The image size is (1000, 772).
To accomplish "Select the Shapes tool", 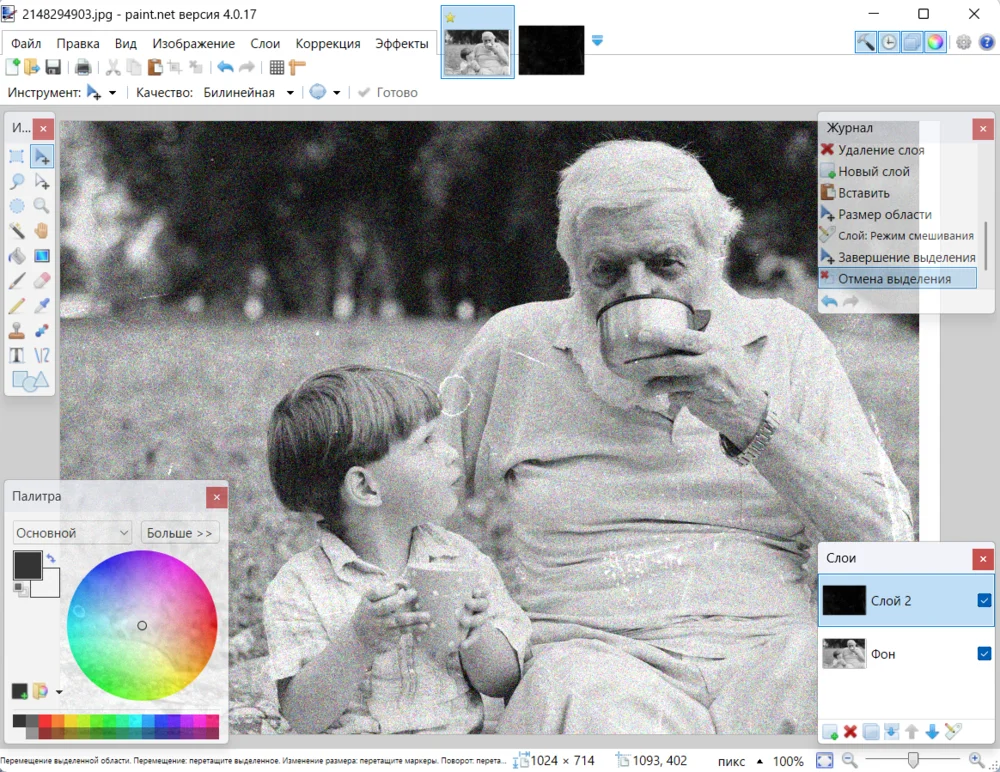I will click(29, 381).
